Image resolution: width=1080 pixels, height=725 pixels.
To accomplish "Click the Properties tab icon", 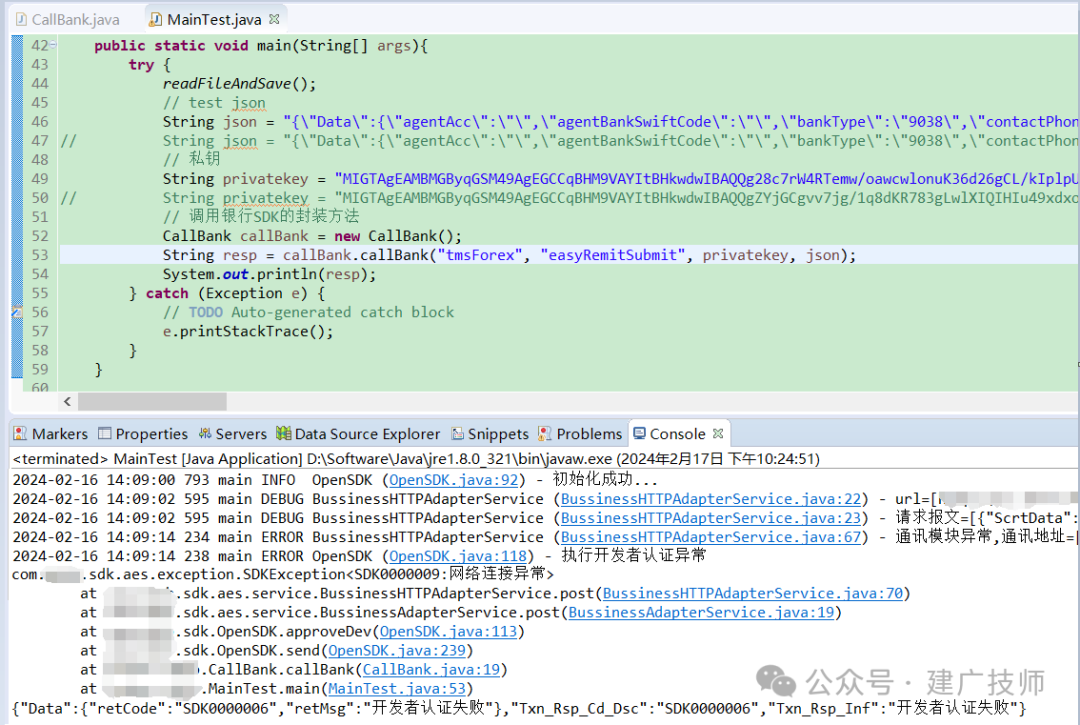I will click(x=105, y=433).
